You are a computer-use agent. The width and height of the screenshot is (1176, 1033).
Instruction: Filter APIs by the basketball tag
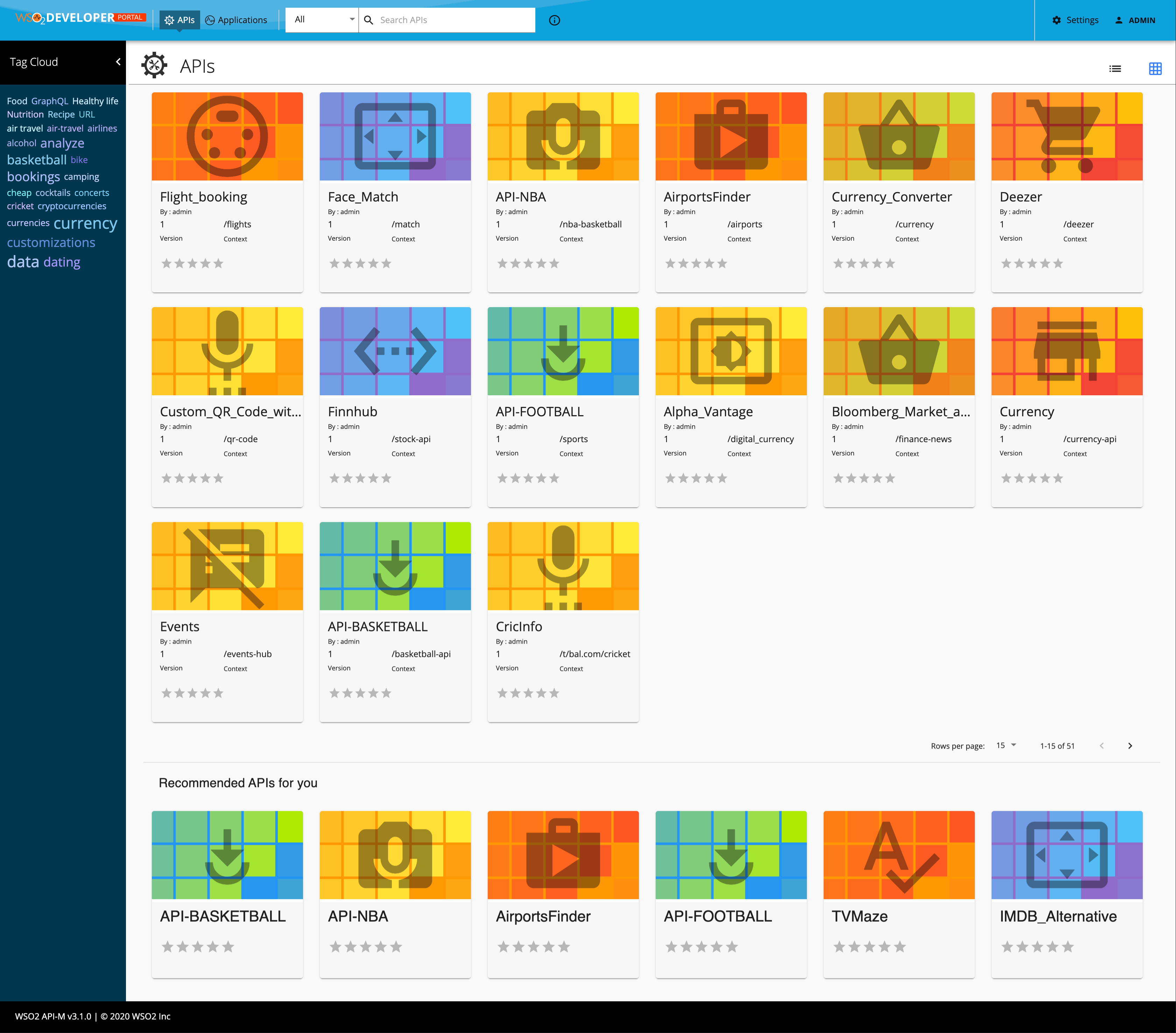pyautogui.click(x=36, y=159)
